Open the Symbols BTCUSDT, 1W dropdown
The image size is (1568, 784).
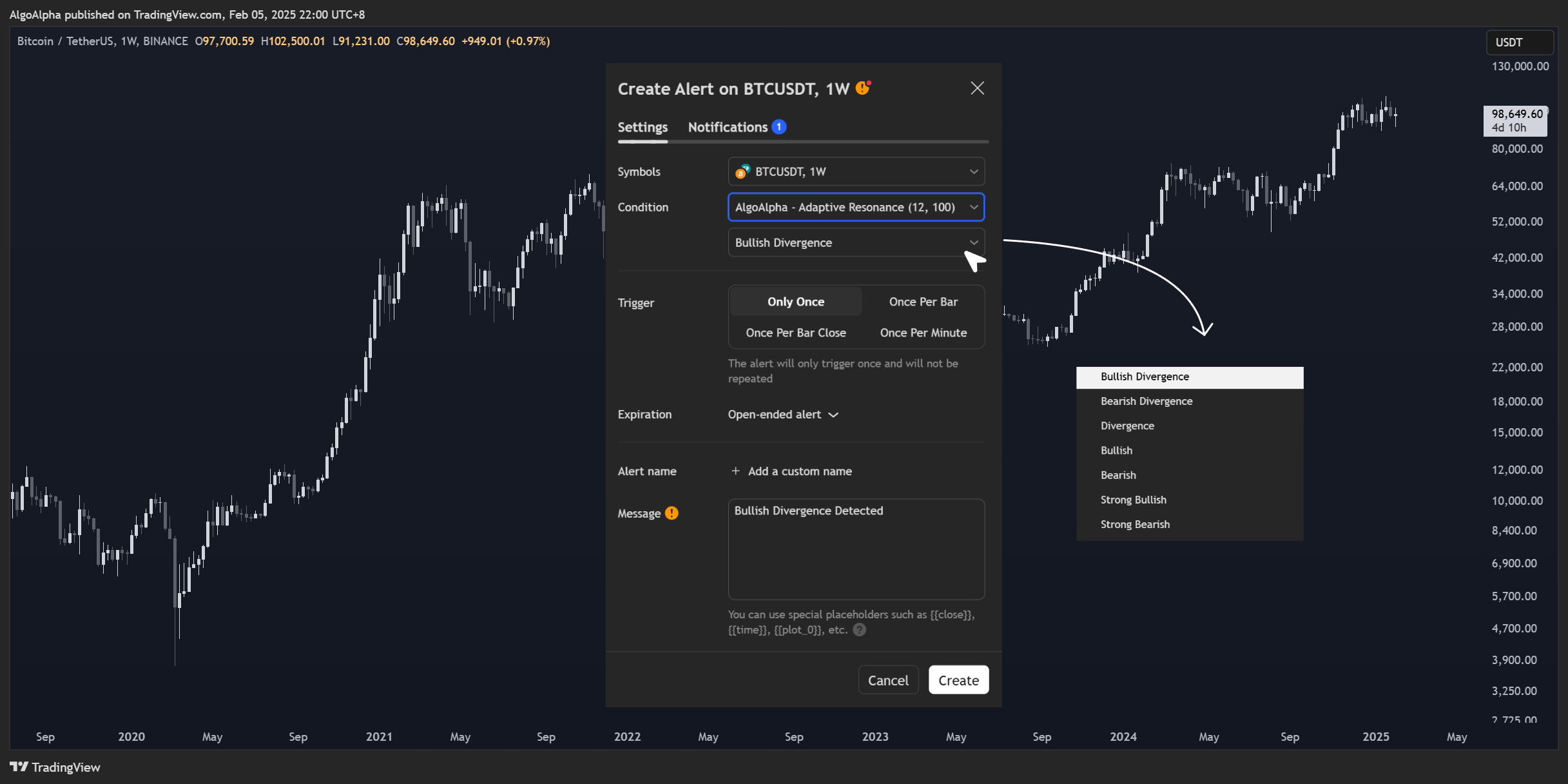click(856, 171)
